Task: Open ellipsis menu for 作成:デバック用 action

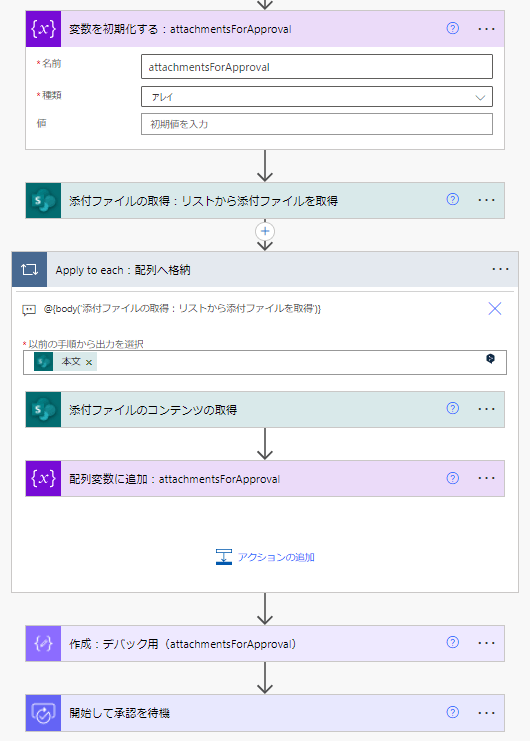Action: 486,643
